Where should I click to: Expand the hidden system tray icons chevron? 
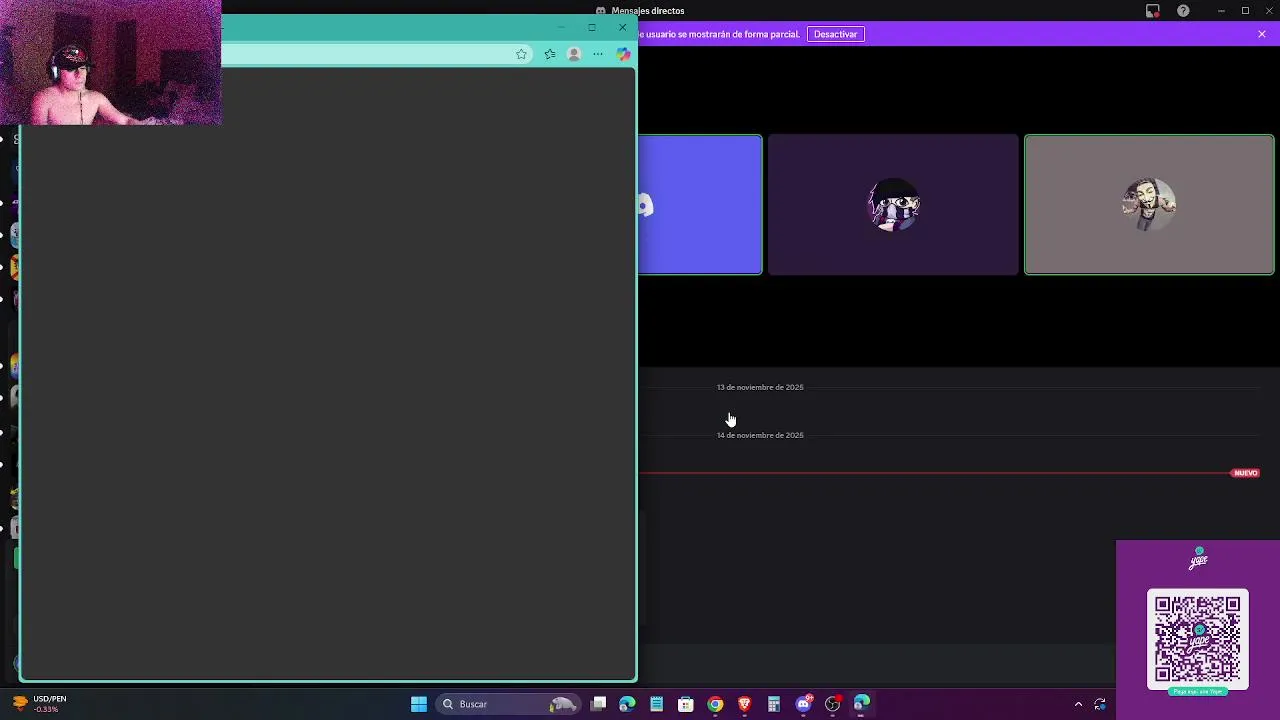tap(1078, 704)
